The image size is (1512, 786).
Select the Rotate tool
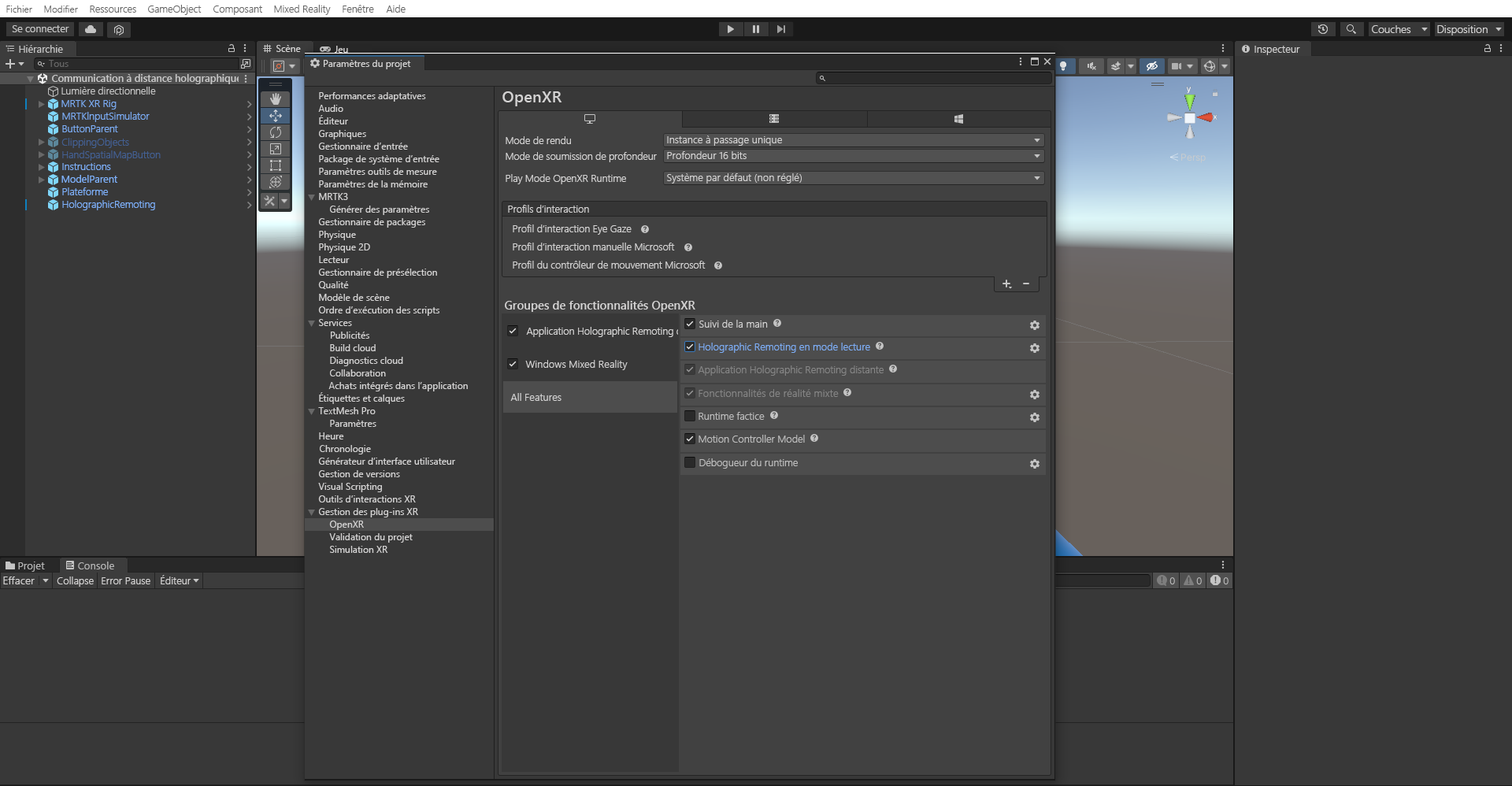pyautogui.click(x=276, y=132)
